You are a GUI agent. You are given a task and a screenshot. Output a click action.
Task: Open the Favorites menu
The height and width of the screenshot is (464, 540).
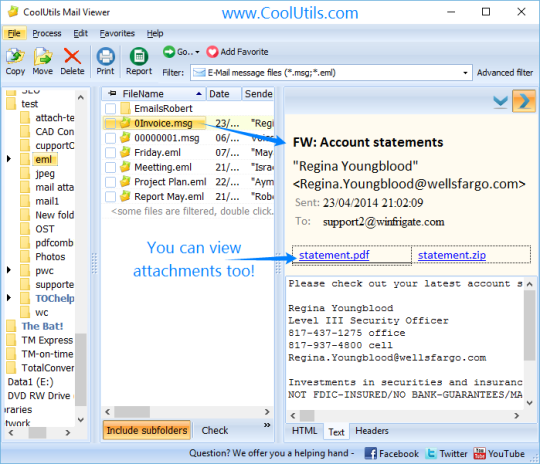tap(117, 33)
